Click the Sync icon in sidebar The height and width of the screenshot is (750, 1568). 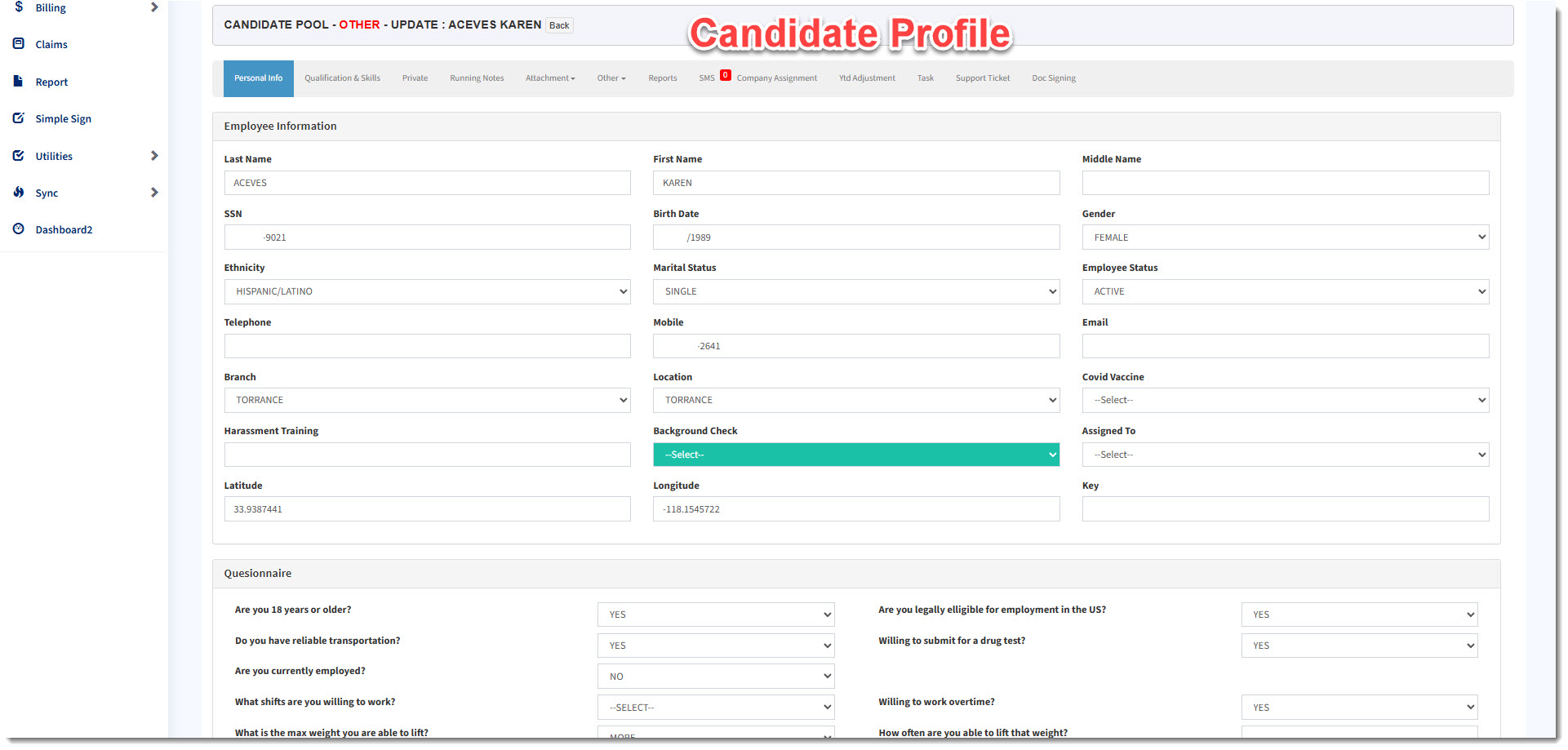tap(19, 192)
